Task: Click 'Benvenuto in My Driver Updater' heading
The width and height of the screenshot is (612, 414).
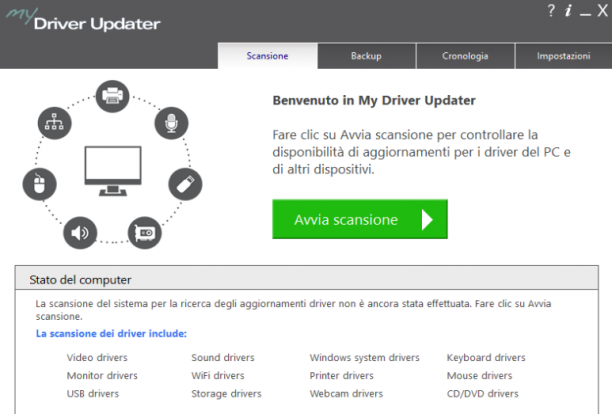Action: 374,101
